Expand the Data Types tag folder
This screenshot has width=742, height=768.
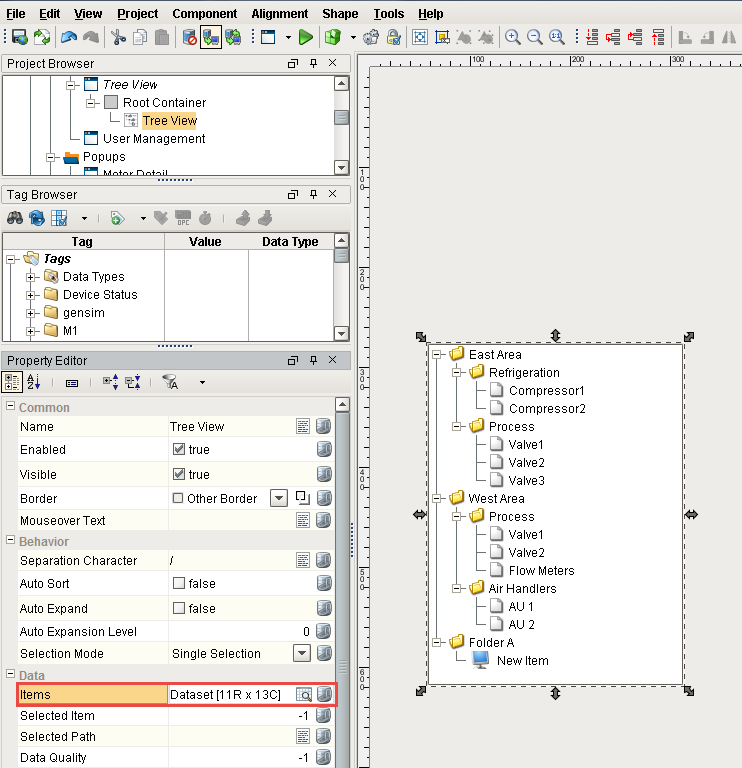(31, 277)
